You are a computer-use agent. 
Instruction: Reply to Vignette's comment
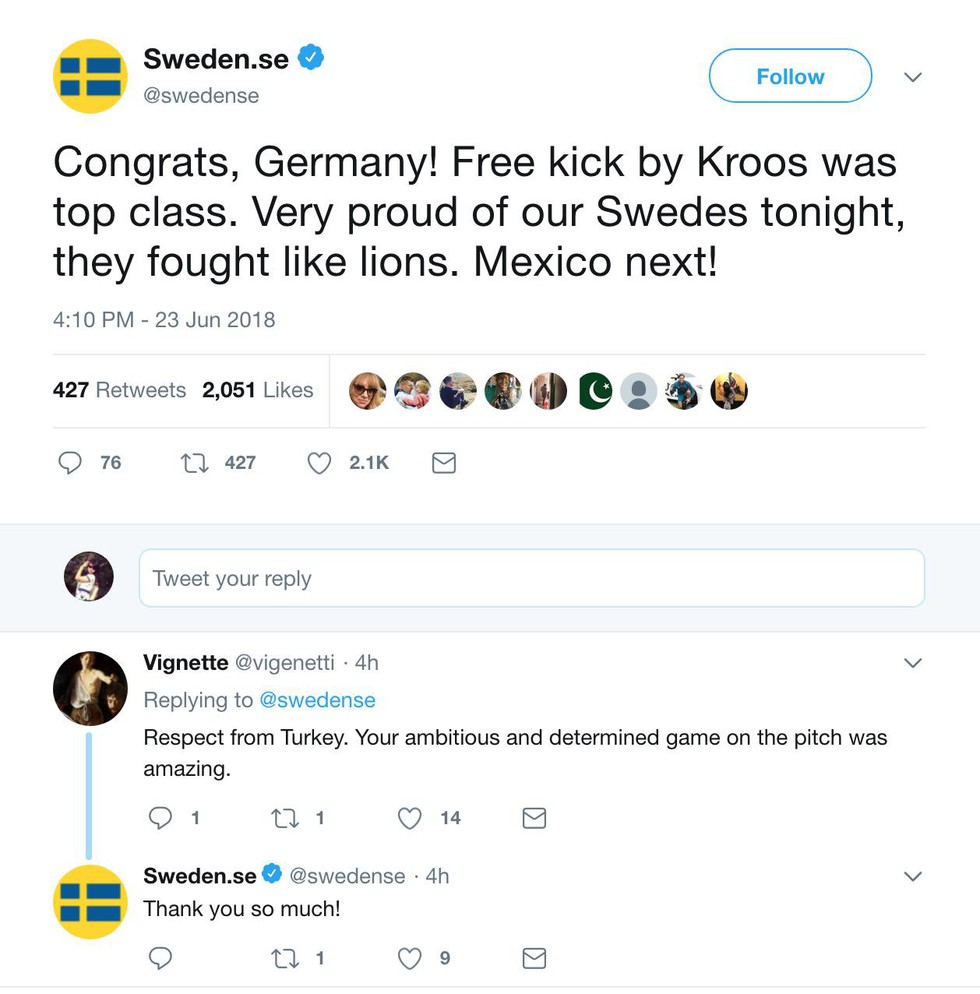[x=160, y=818]
